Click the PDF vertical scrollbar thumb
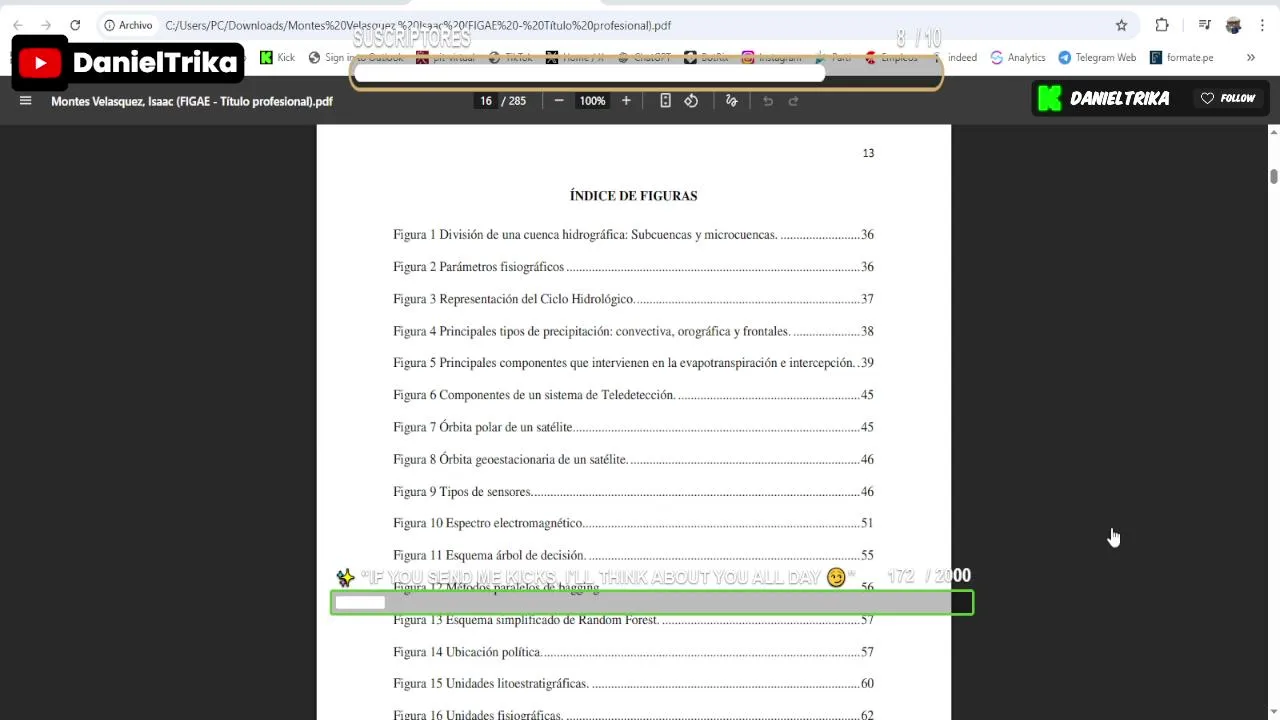 point(1273,176)
